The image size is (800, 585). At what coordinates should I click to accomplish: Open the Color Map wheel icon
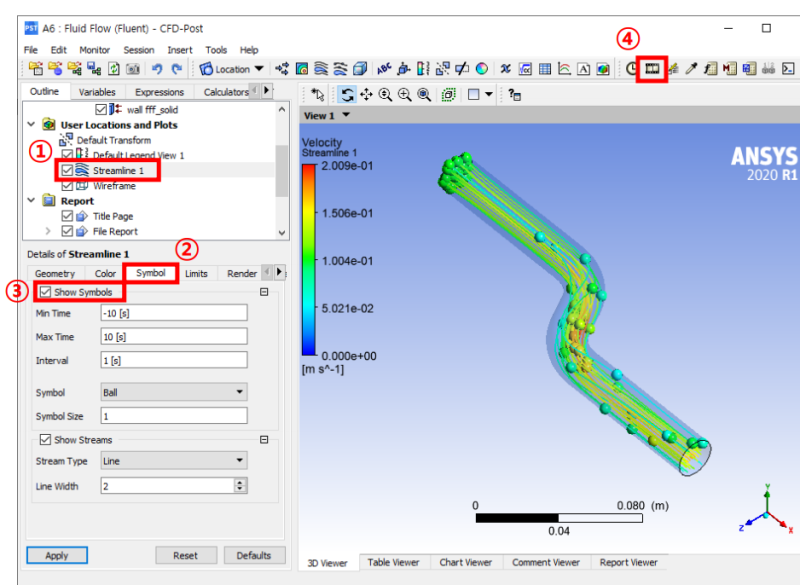[x=482, y=68]
